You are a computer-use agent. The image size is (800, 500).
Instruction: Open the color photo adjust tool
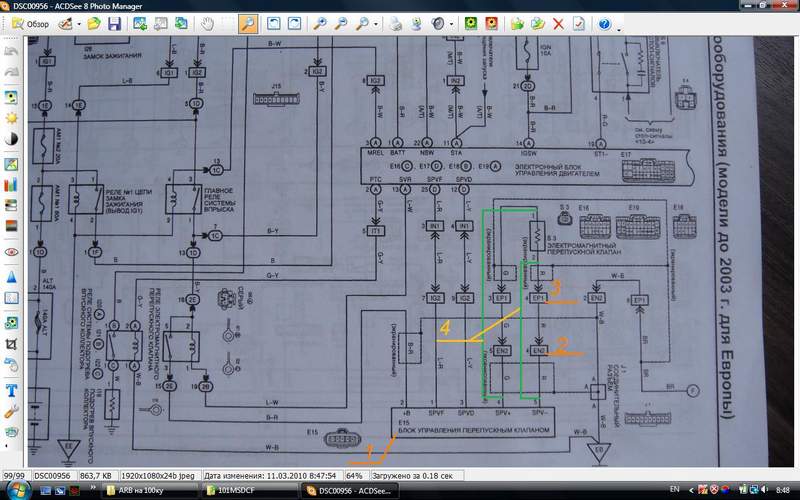[11, 164]
